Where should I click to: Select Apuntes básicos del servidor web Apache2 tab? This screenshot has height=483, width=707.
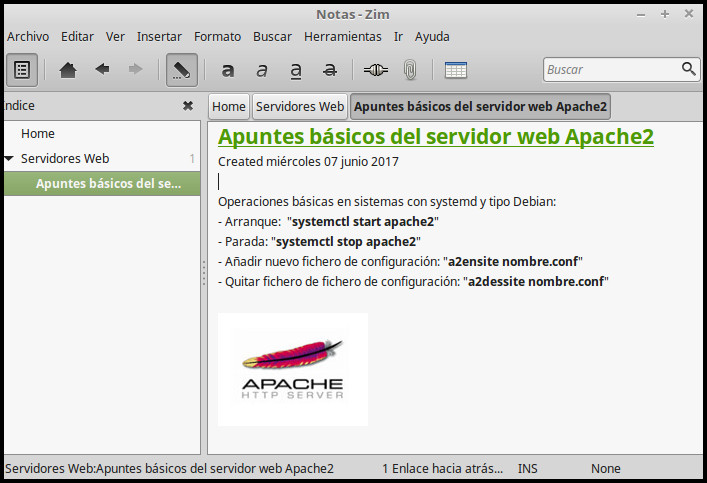(480, 106)
